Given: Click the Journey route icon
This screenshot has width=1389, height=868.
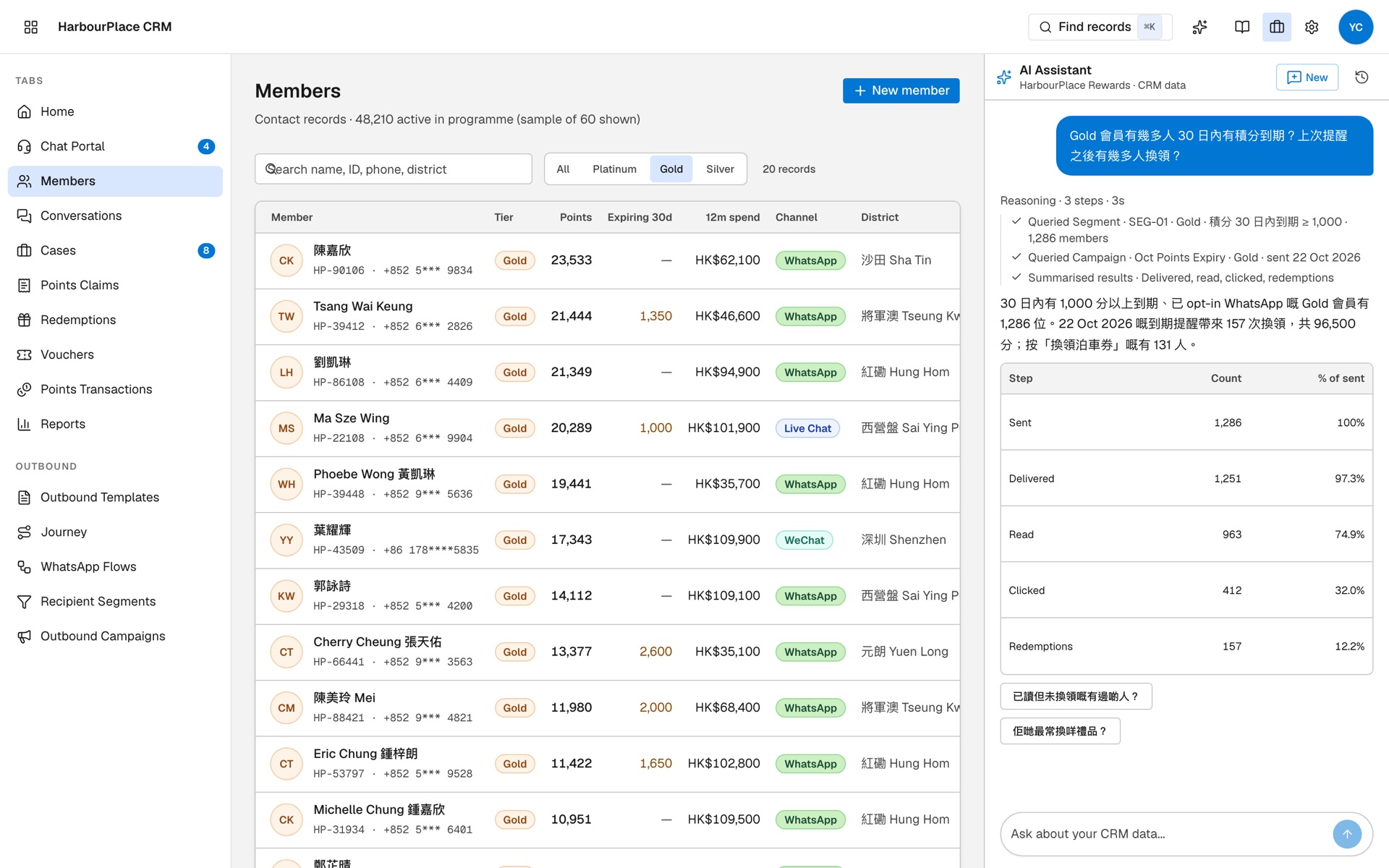Looking at the screenshot, I should click(x=25, y=532).
